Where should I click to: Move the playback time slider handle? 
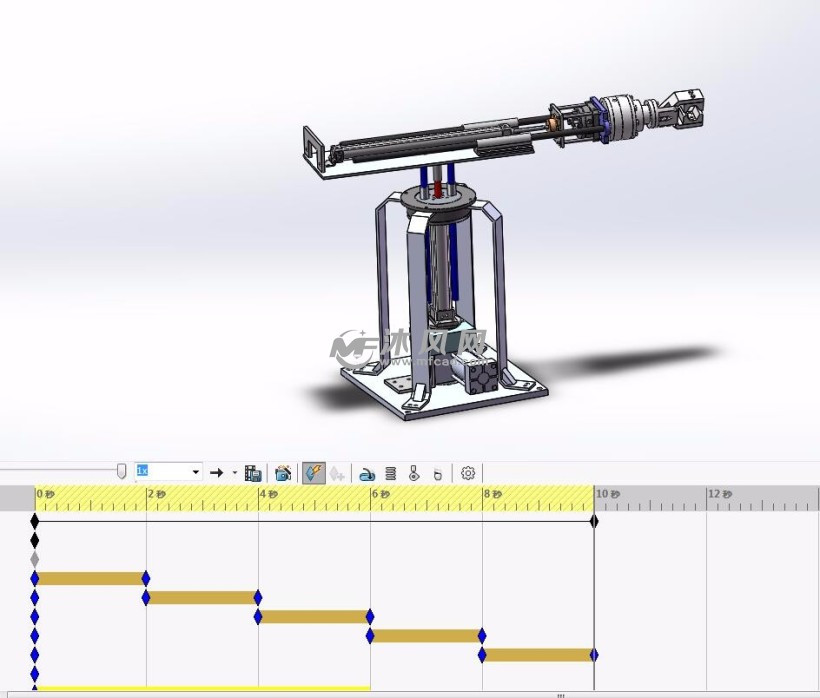pyautogui.click(x=121, y=471)
